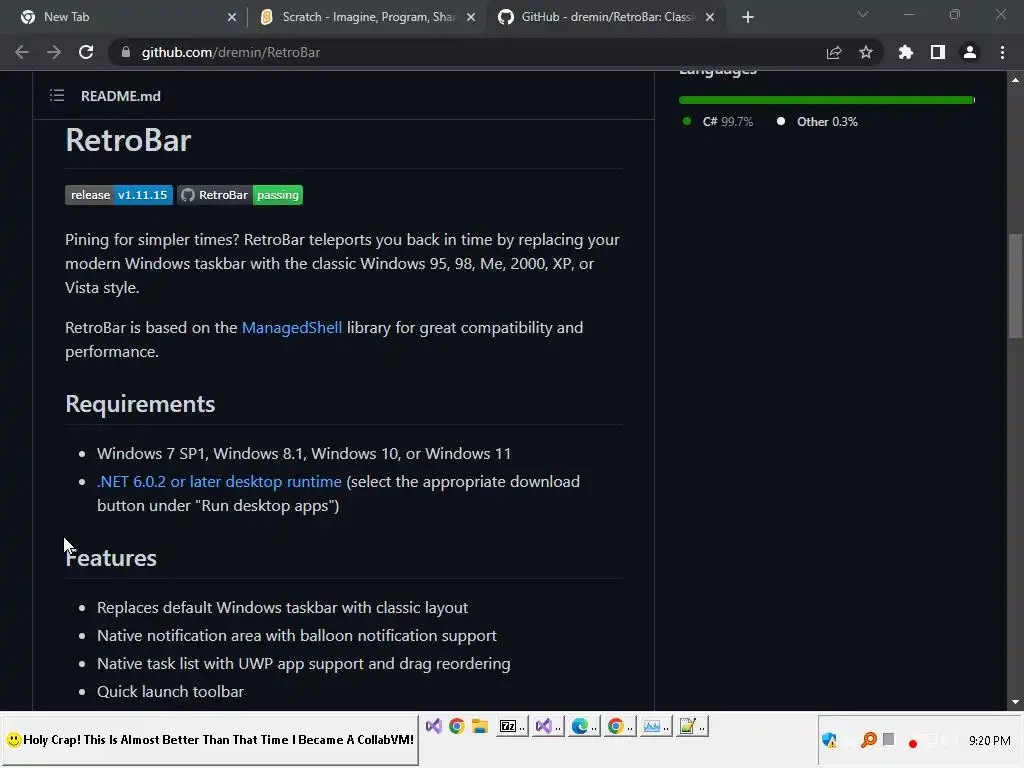
Task: Switch to the Scratch tab
Action: 368,17
